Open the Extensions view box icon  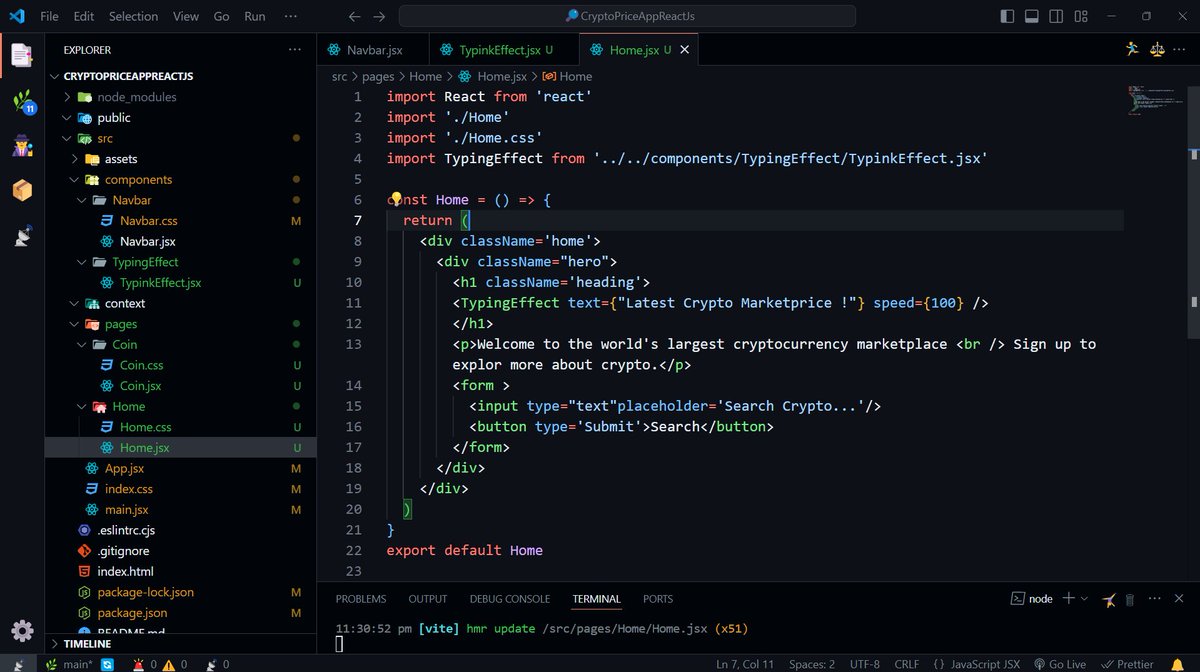click(22, 190)
